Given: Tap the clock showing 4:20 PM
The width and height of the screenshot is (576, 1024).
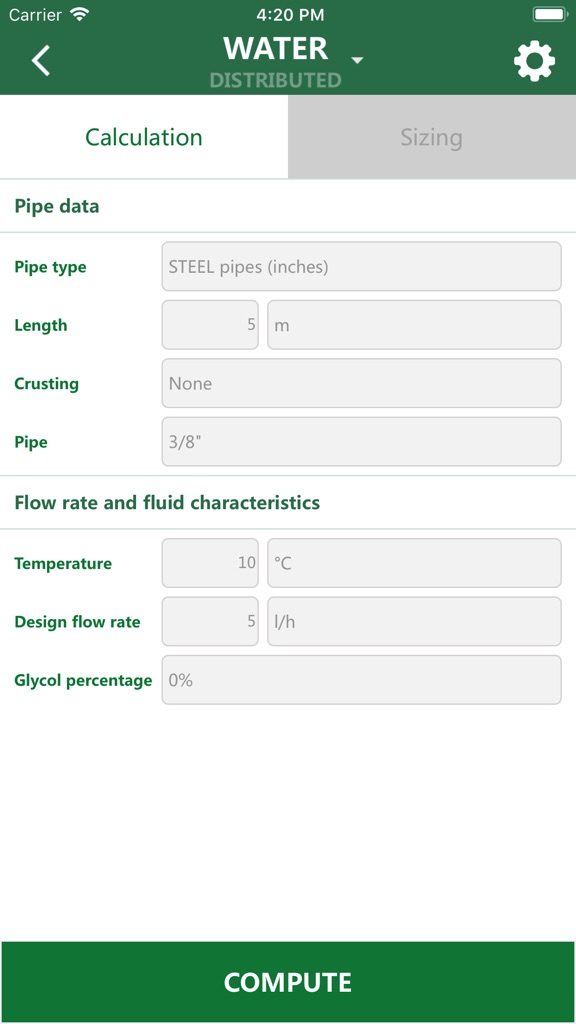Looking at the screenshot, I should click(x=288, y=15).
